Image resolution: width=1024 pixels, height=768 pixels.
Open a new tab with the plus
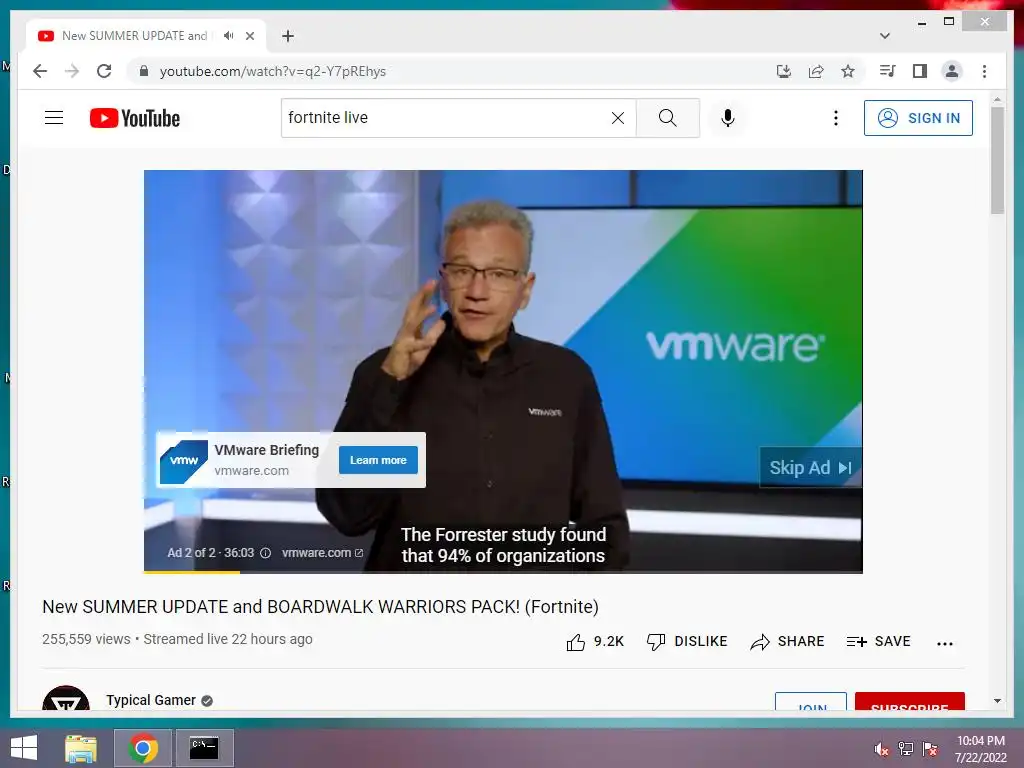[x=288, y=36]
